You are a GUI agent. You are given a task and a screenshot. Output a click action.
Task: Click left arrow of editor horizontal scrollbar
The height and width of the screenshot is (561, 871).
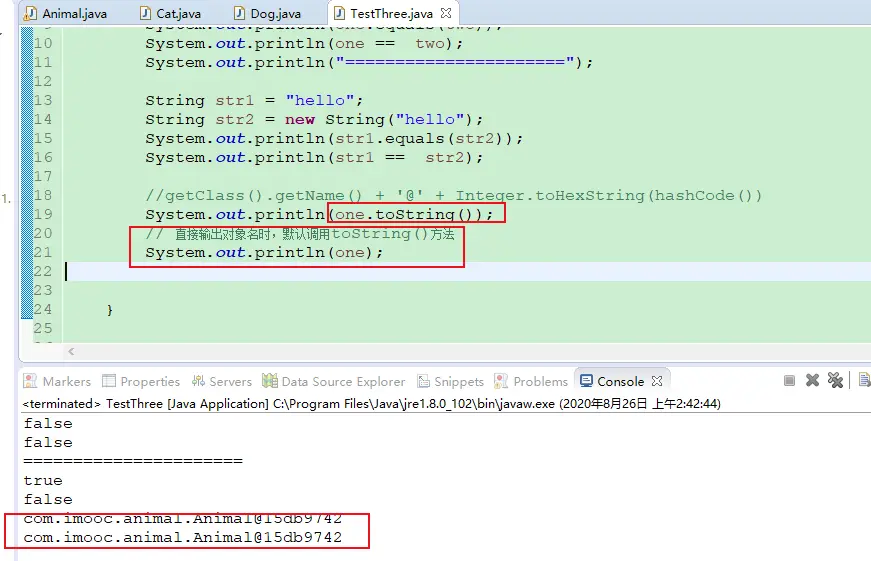click(x=71, y=352)
